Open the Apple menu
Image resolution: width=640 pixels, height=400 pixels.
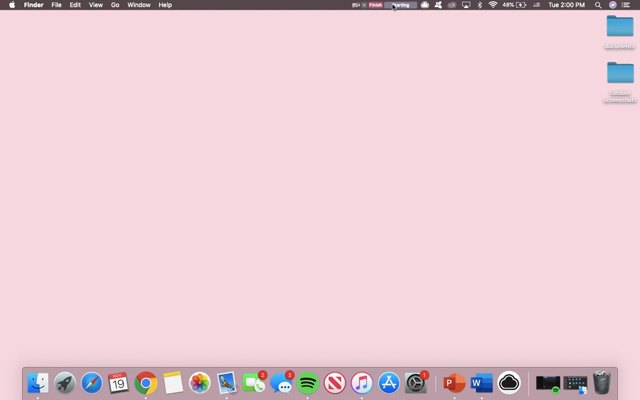[12, 5]
